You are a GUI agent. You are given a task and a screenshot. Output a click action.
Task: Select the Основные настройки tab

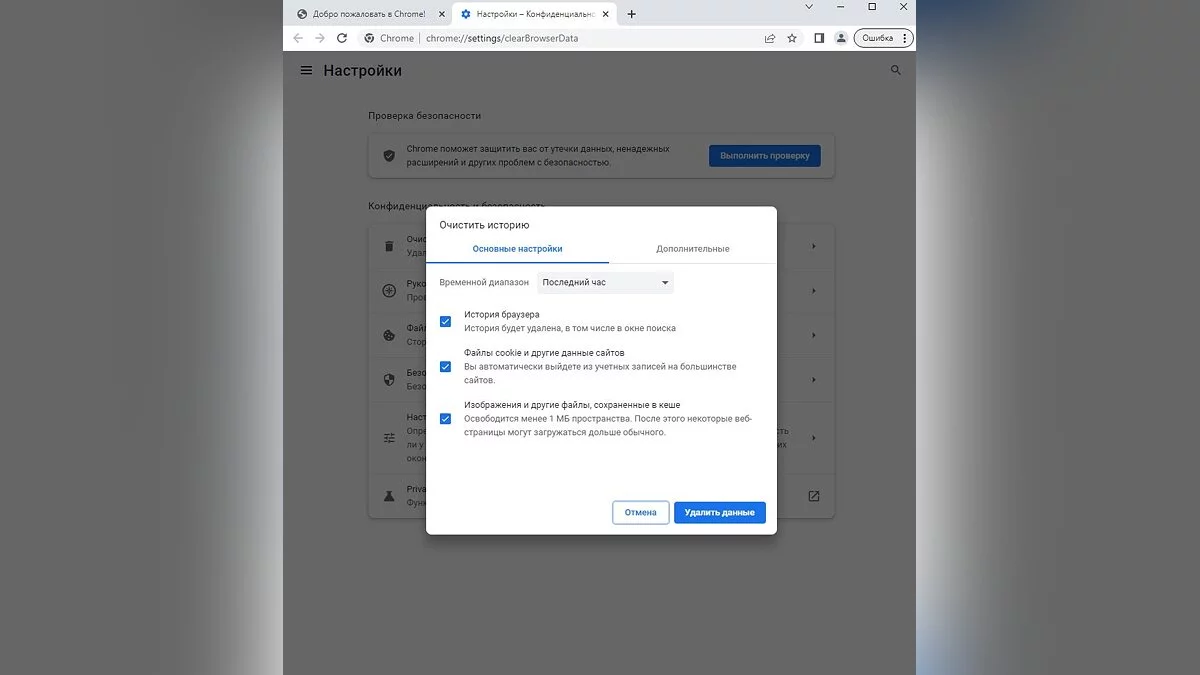pos(517,249)
